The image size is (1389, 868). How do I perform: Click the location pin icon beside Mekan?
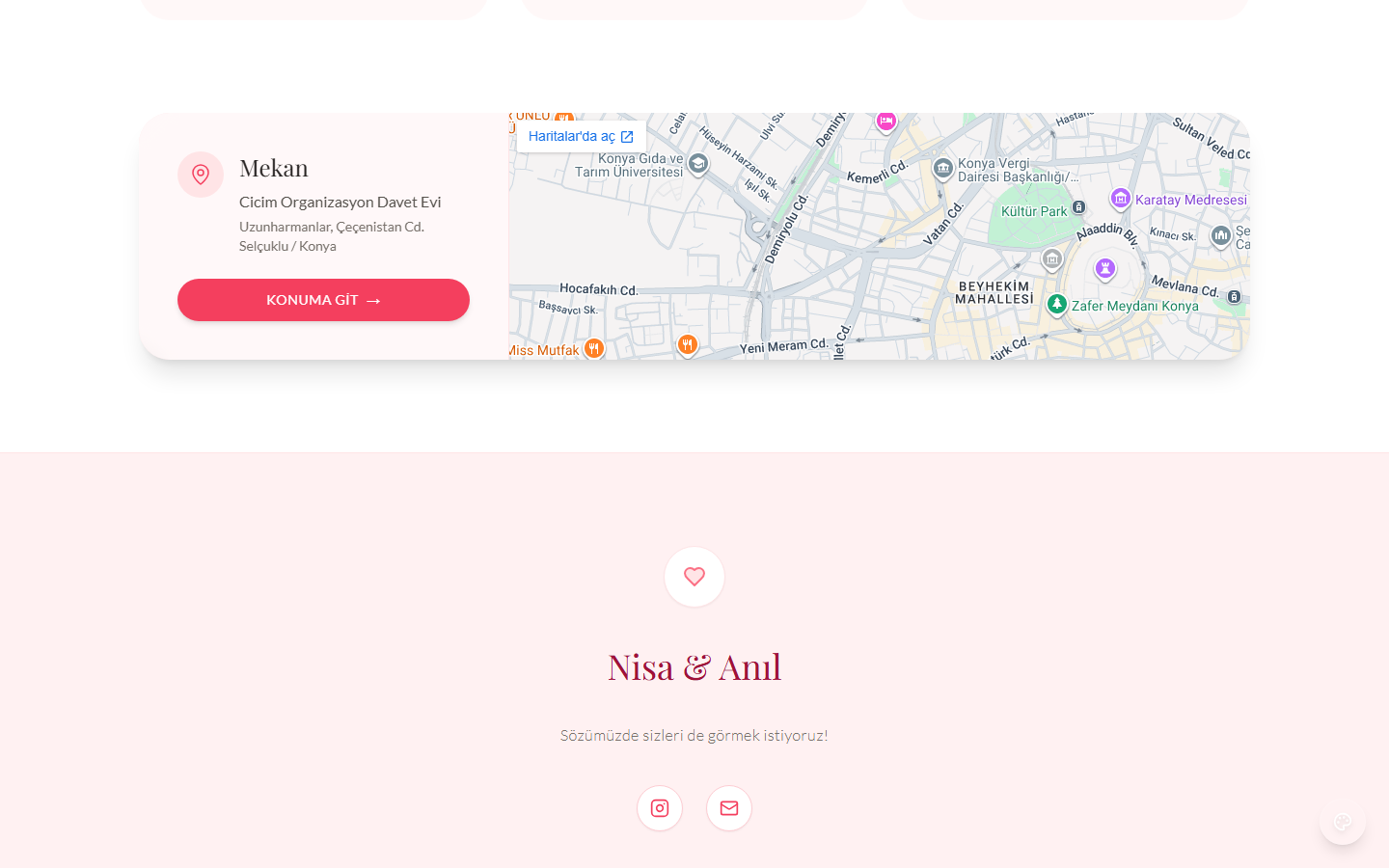point(201,175)
